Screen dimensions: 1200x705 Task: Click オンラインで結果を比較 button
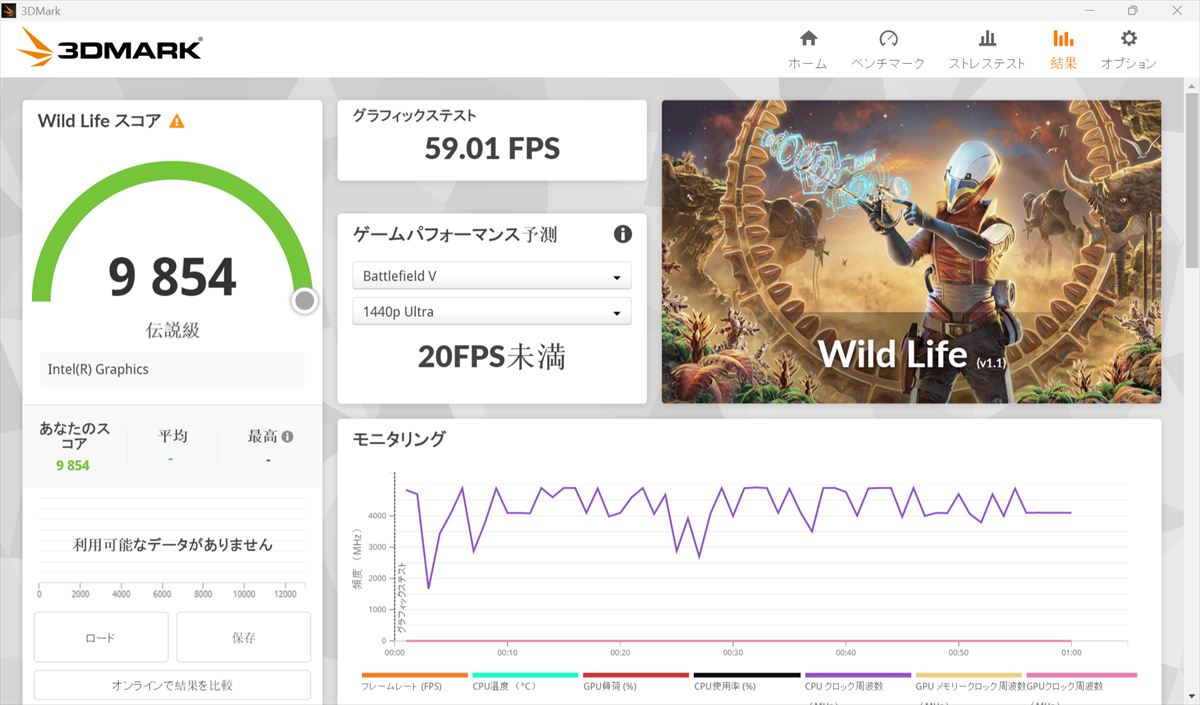pyautogui.click(x=172, y=685)
